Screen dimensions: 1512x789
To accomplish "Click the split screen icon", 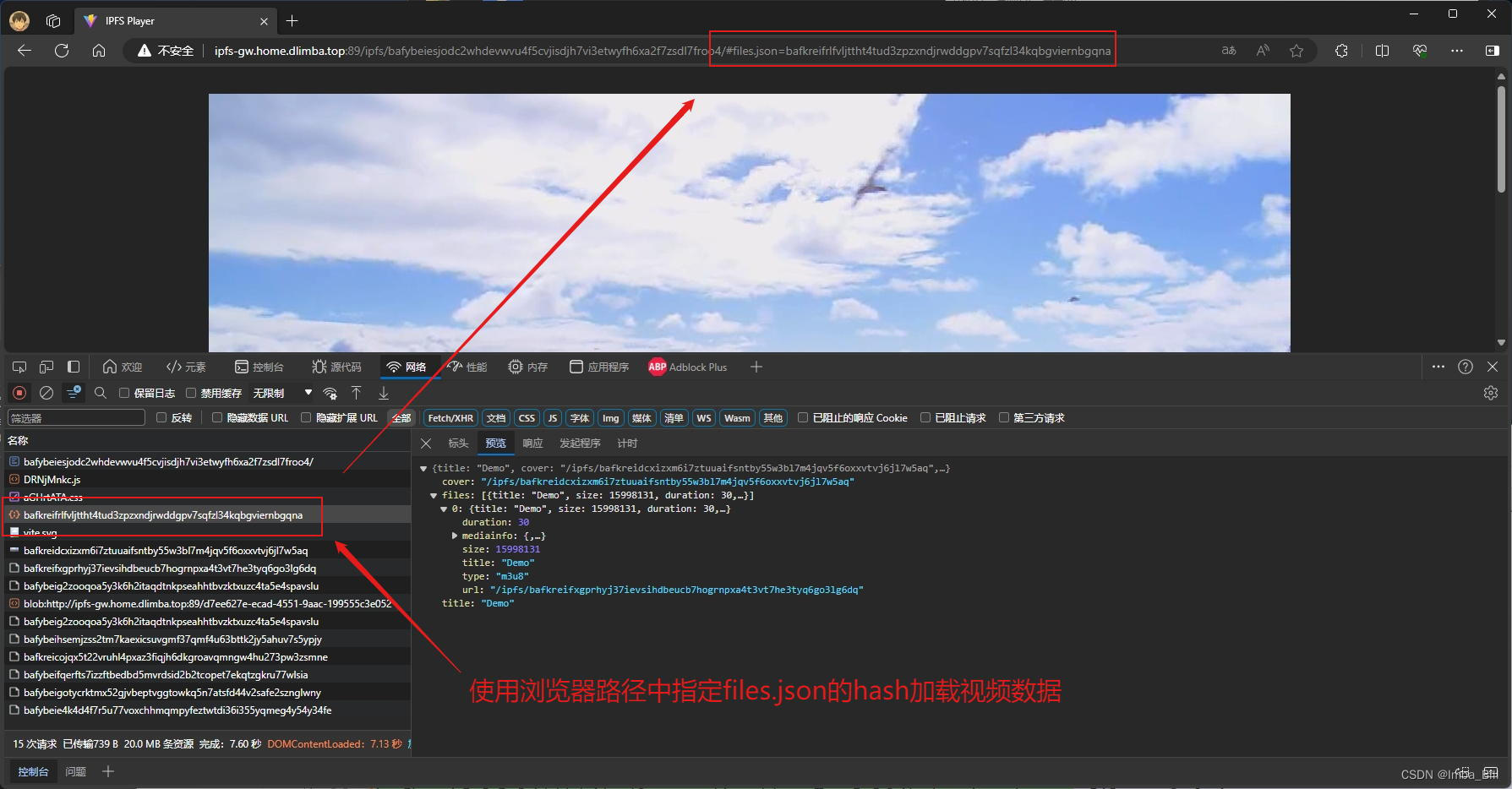I will tap(1383, 51).
